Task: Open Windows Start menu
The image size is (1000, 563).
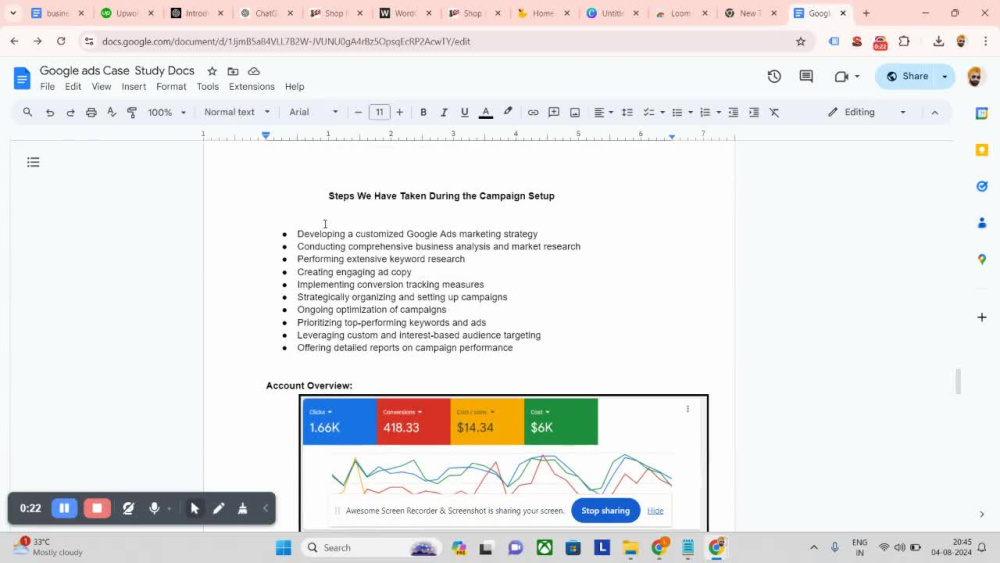Action: click(284, 548)
